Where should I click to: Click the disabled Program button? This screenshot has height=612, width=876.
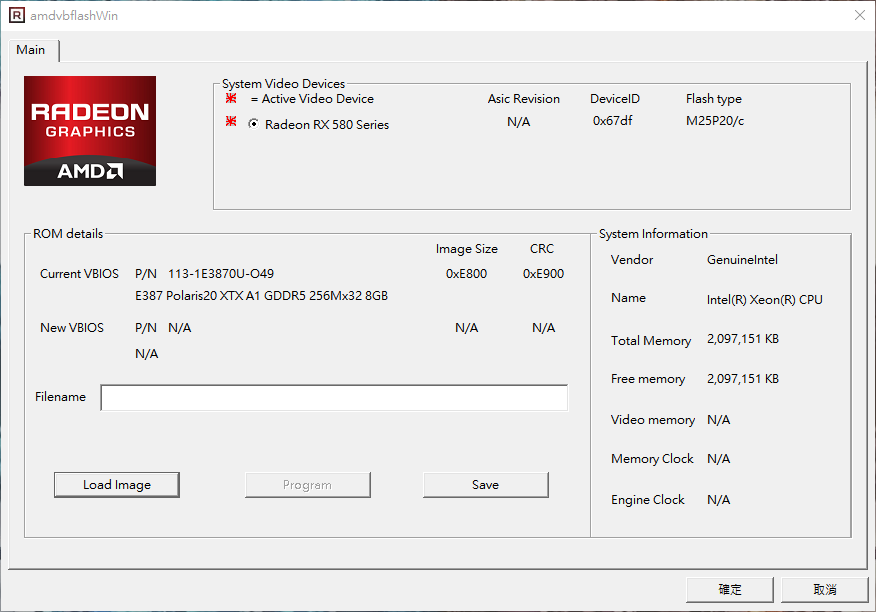pos(307,485)
